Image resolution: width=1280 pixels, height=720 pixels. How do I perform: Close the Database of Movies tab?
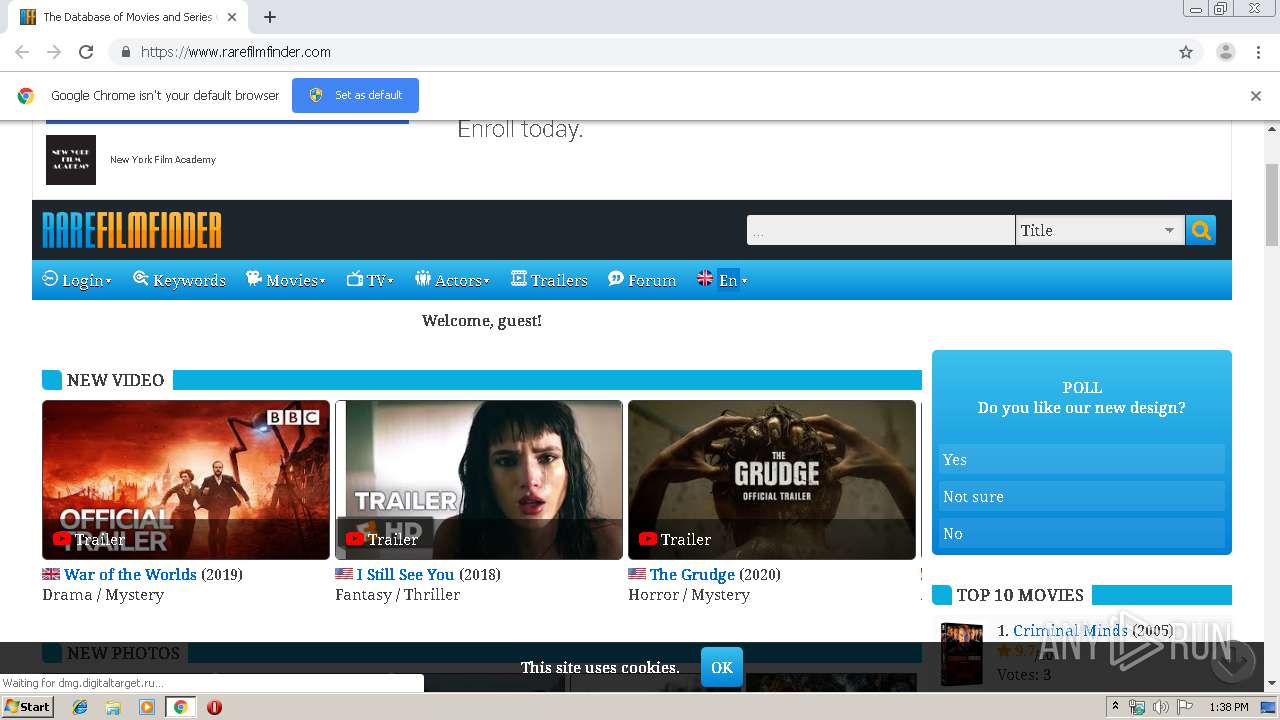[232, 17]
